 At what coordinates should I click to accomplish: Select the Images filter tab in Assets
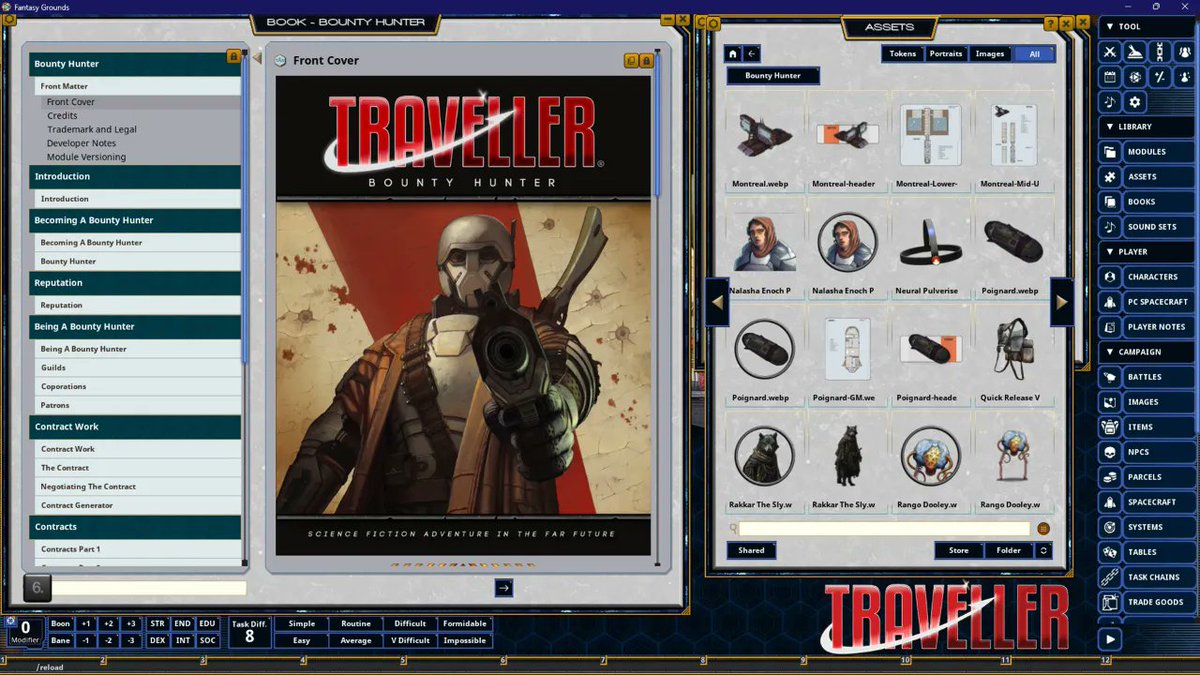(989, 54)
